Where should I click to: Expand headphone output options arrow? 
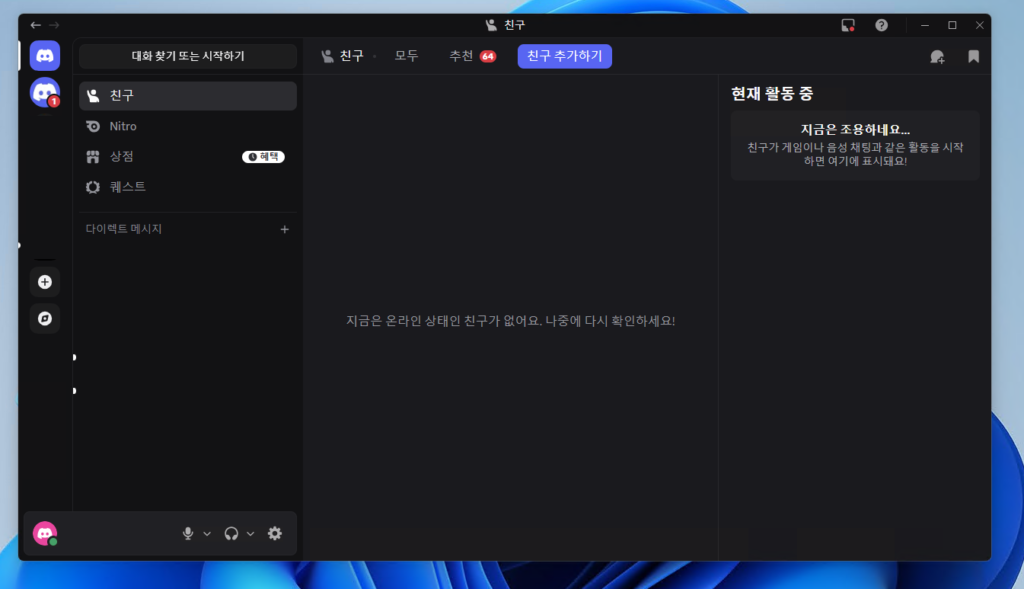click(x=251, y=534)
